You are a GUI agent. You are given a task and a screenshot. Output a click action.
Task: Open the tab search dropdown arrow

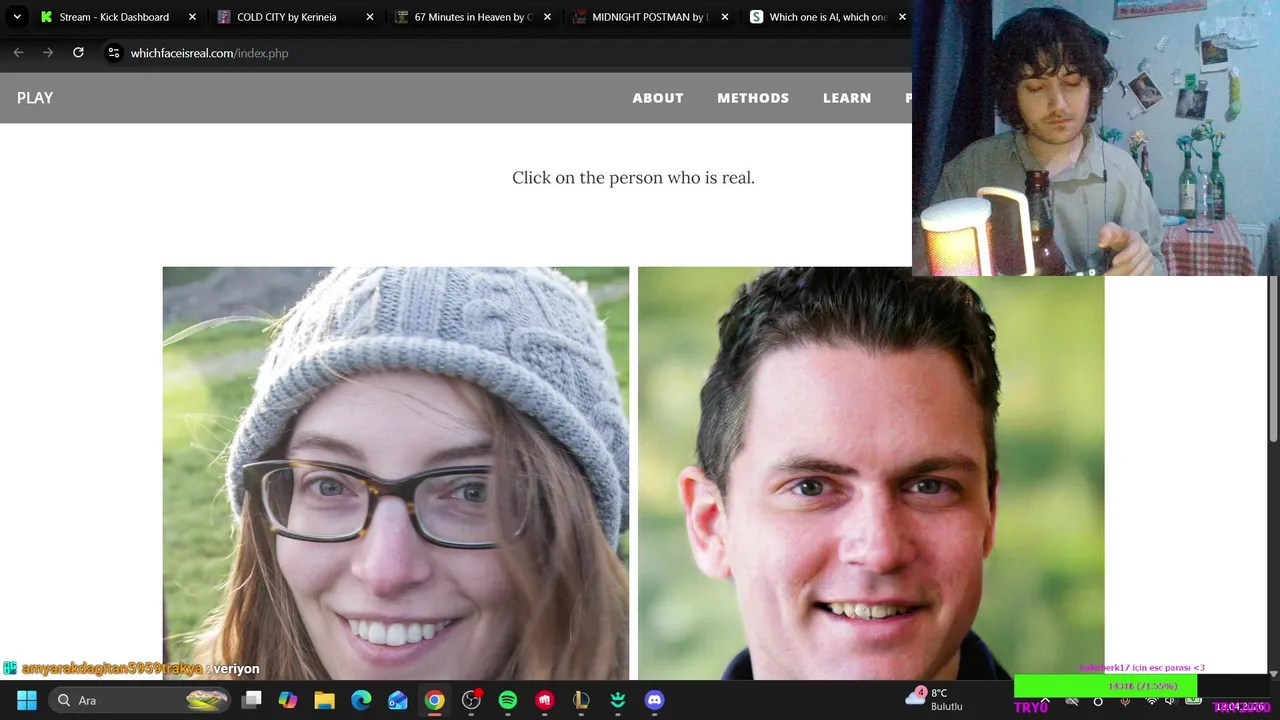(17, 17)
